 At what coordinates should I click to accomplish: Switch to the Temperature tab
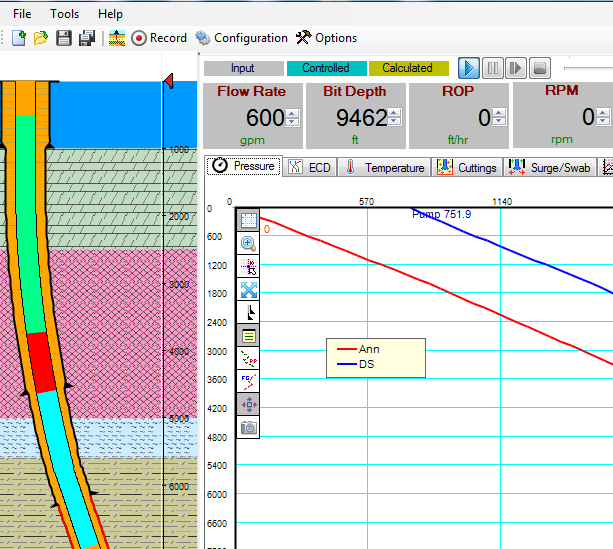click(385, 167)
